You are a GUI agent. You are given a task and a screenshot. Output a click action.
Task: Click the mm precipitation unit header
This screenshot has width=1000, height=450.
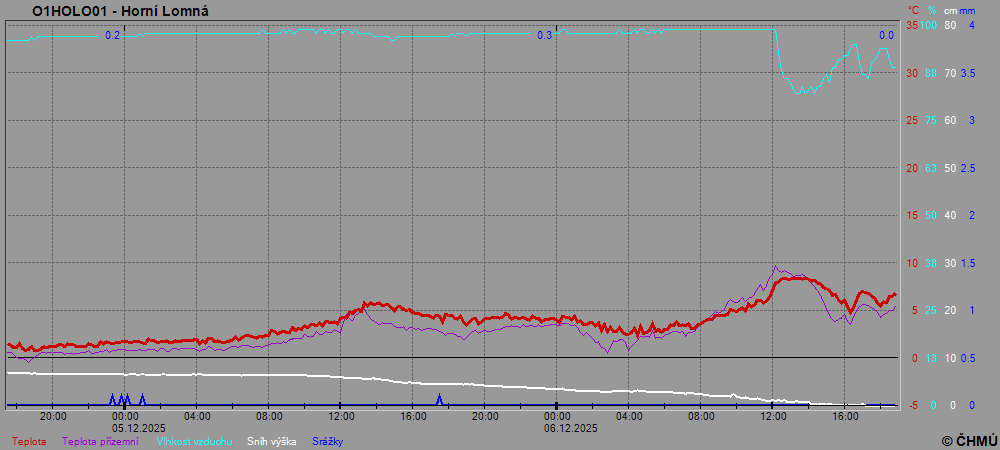click(967, 10)
